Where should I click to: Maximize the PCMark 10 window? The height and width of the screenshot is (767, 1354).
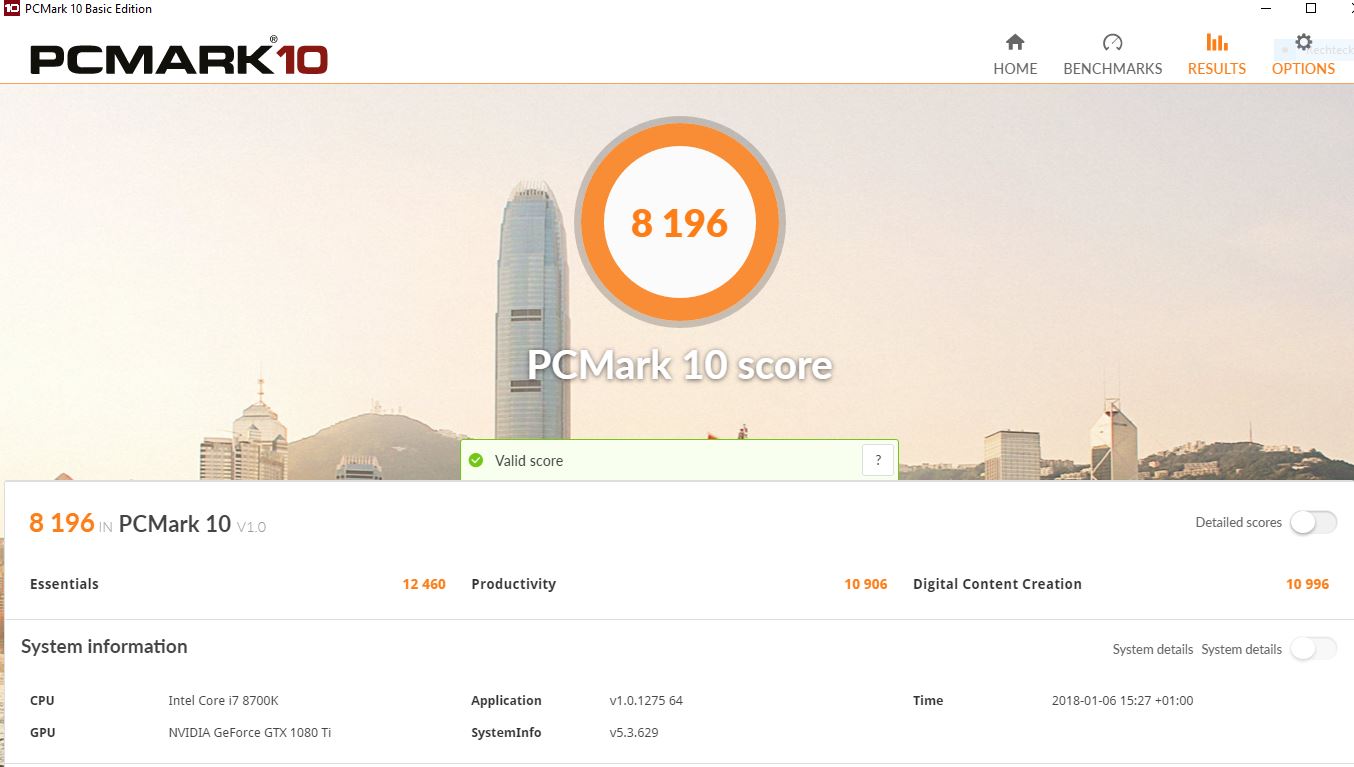coord(1311,9)
